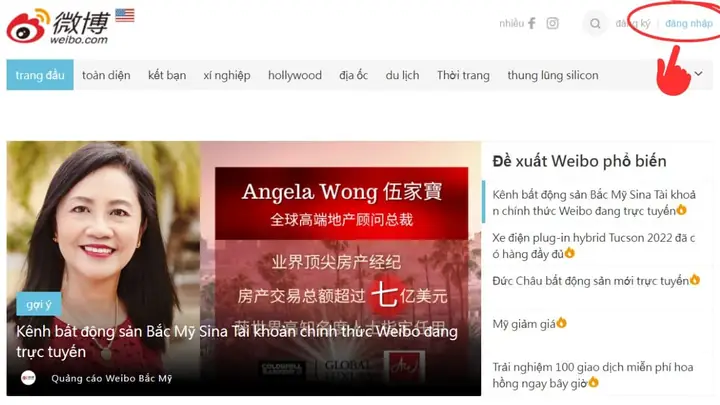Image resolution: width=720 pixels, height=405 pixels.
Task: Click the Quảng cáo Weibo Bắc Mỹ avatar
Action: 28,378
